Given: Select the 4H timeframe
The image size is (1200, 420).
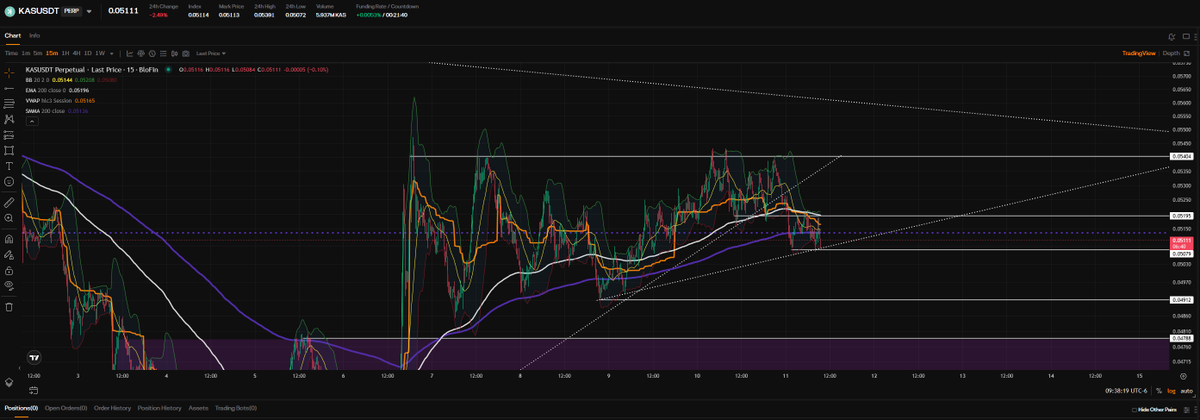Looking at the screenshot, I should [x=76, y=53].
